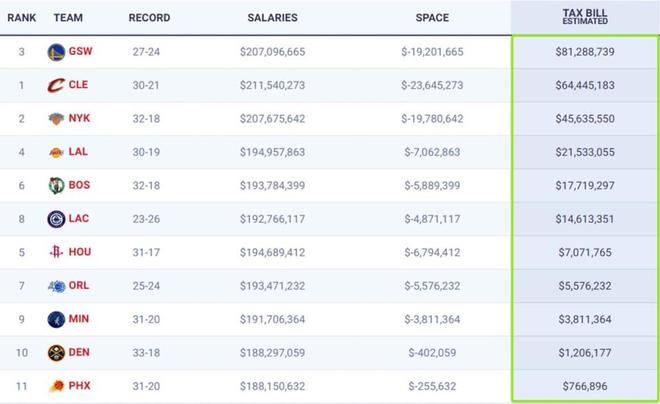The image size is (660, 404).
Task: Open the GSW team link
Action: 81,51
